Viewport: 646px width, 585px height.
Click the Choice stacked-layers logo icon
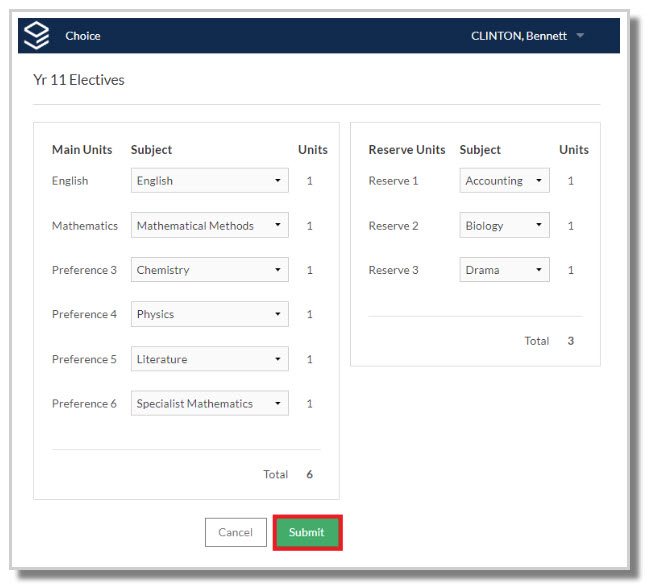pos(36,35)
